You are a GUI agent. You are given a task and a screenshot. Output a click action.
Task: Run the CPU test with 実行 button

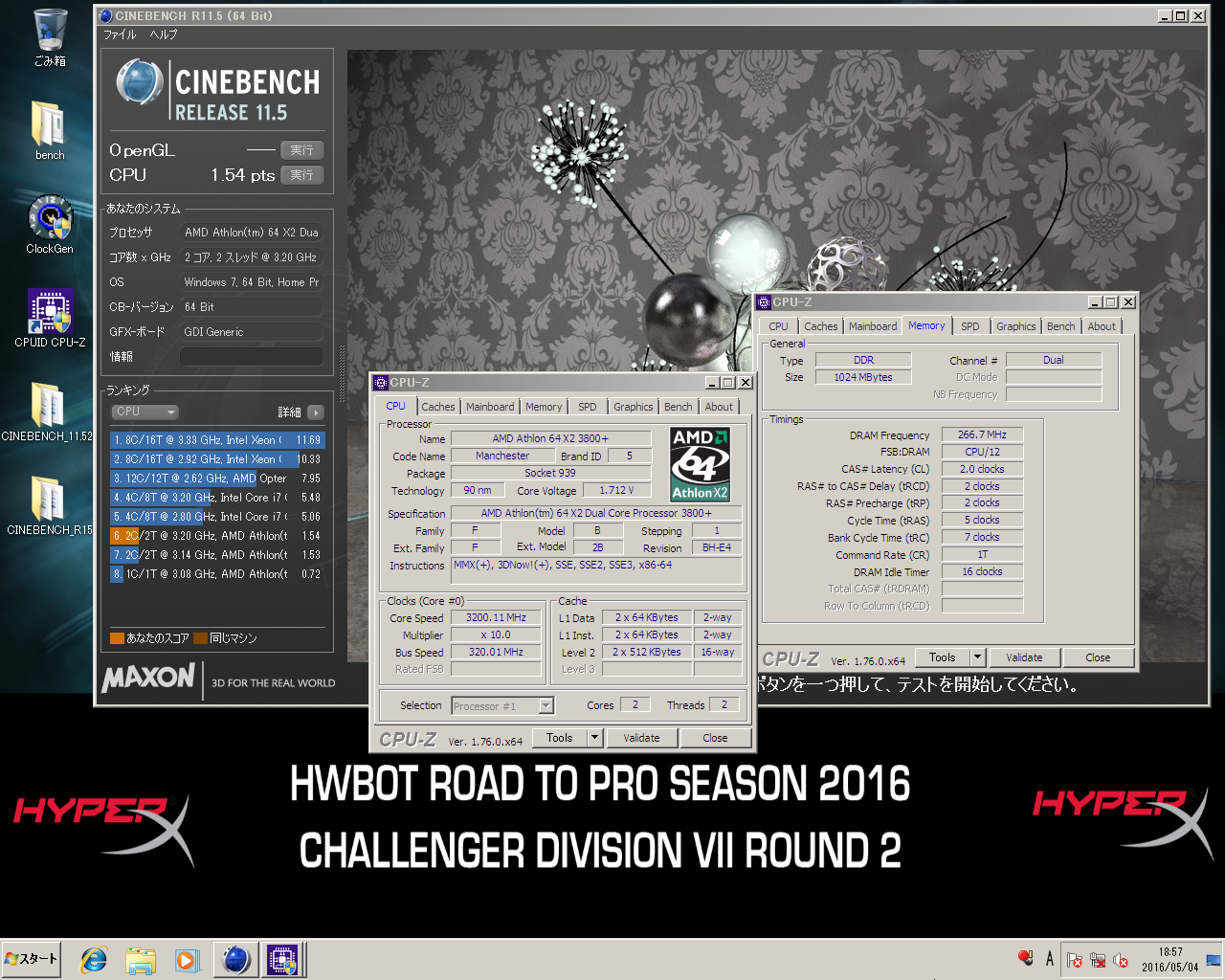(302, 175)
